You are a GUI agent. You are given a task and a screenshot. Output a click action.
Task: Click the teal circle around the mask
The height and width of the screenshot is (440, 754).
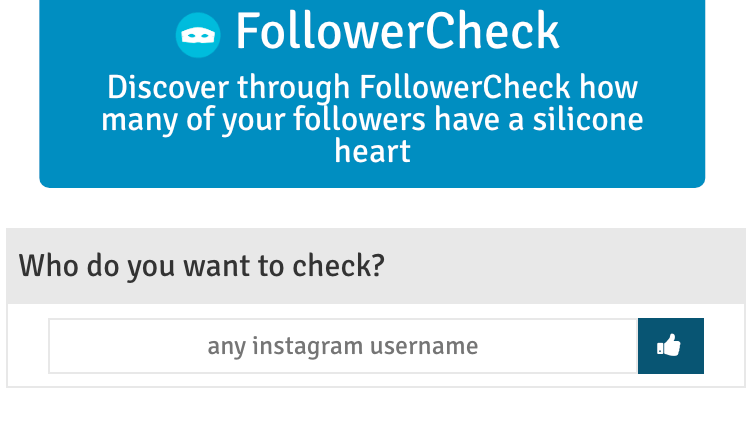click(x=198, y=35)
